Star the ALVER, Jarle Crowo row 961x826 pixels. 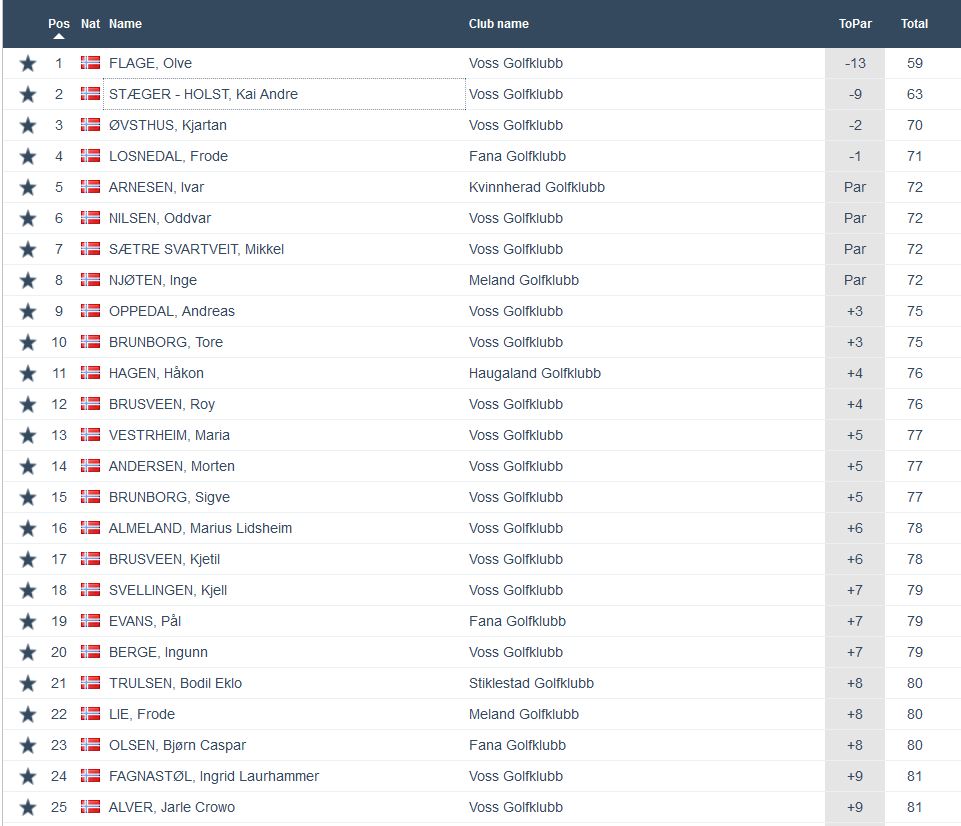point(28,808)
